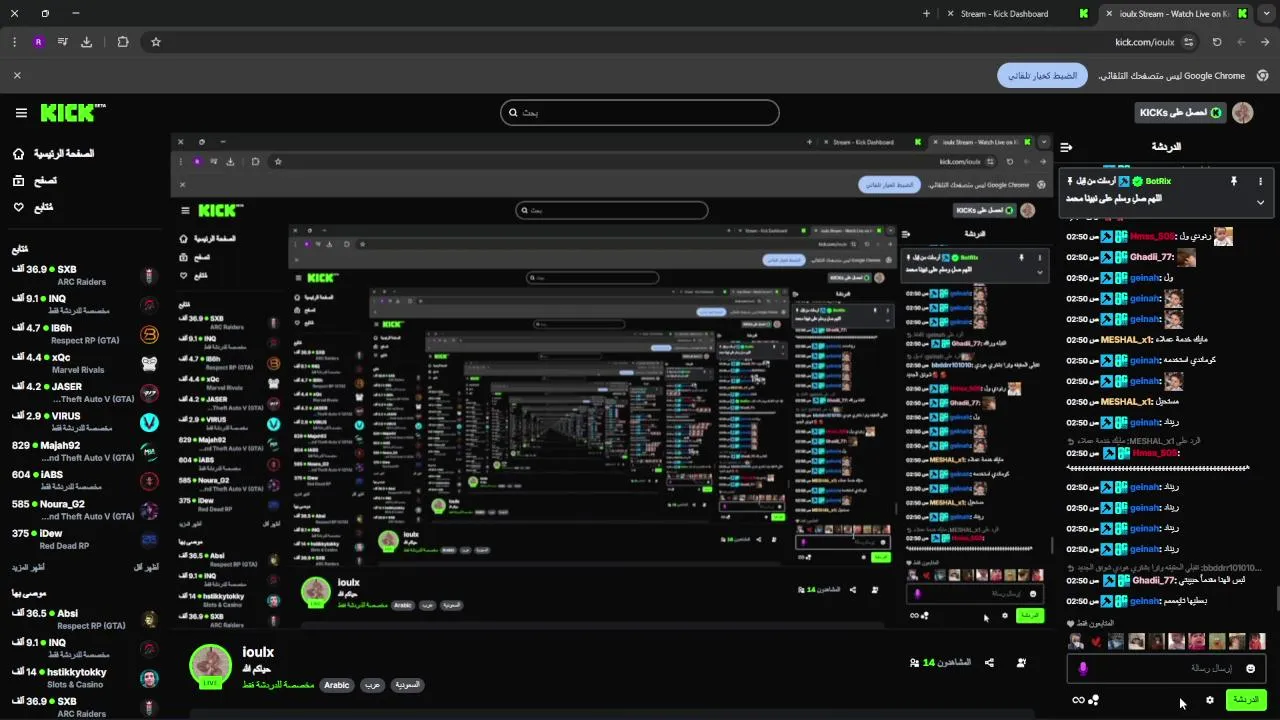Open iABS channel in sidebar
The height and width of the screenshot is (720, 1280).
[84, 480]
